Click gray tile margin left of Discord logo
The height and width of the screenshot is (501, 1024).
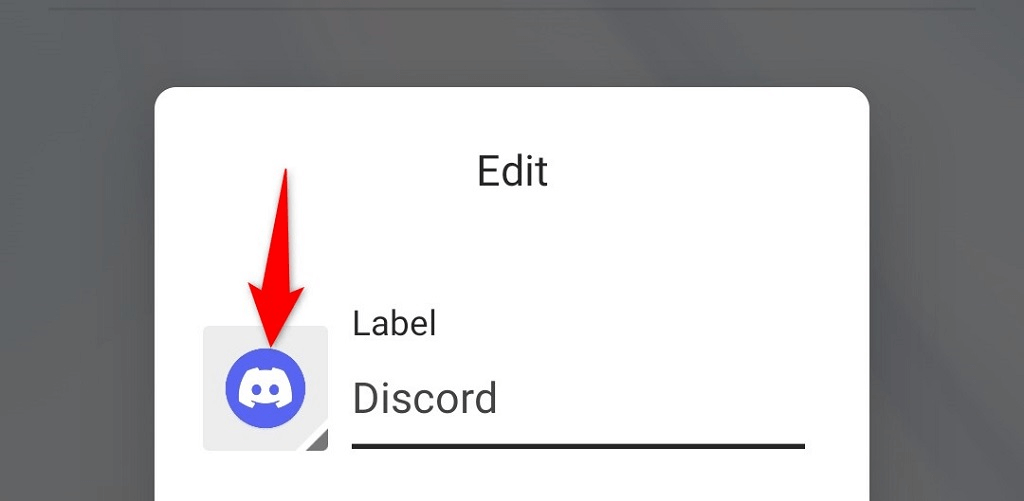[214, 388]
